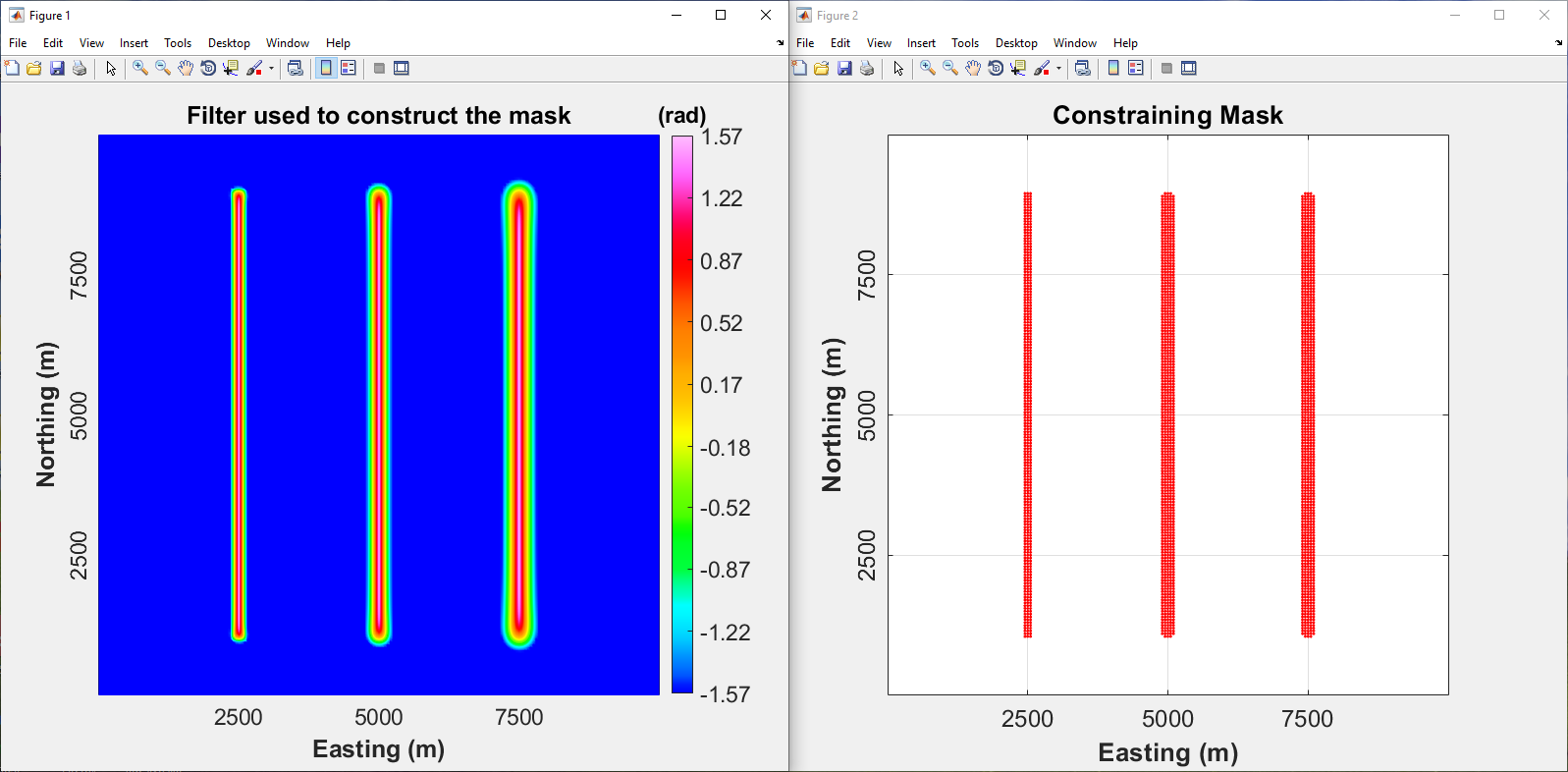
Task: Expand brush color dropdown arrow in Figure 2
Action: point(1058,68)
